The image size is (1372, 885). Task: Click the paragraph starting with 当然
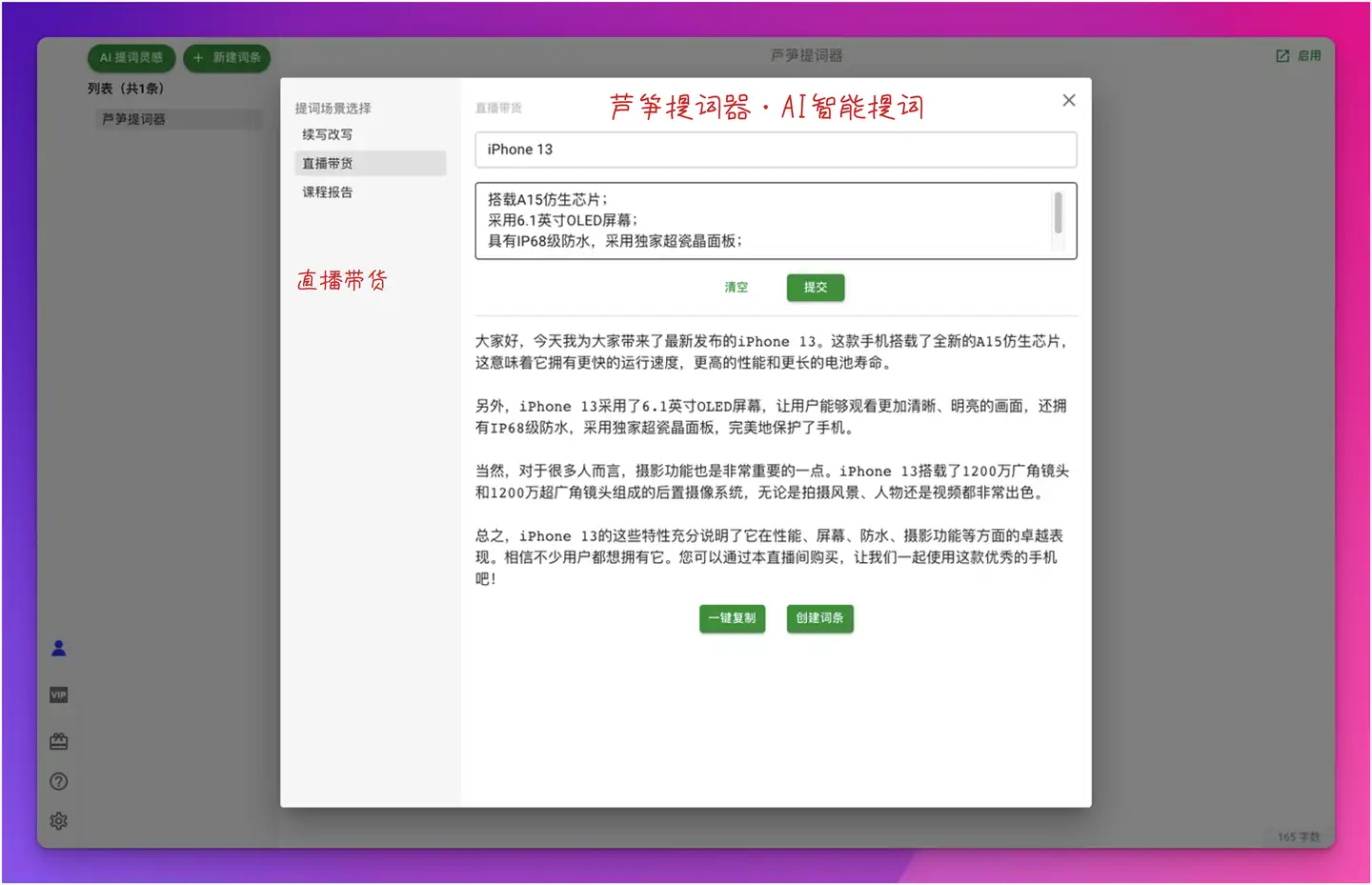tap(772, 481)
